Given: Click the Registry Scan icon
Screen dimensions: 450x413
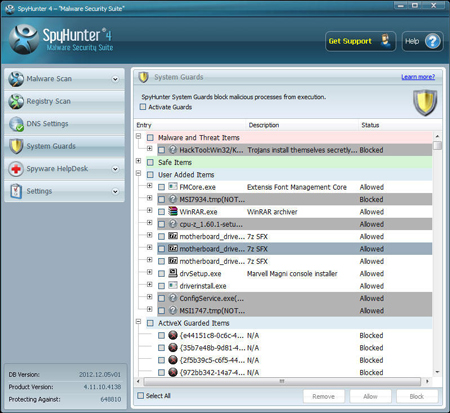Looking at the screenshot, I should pos(16,101).
